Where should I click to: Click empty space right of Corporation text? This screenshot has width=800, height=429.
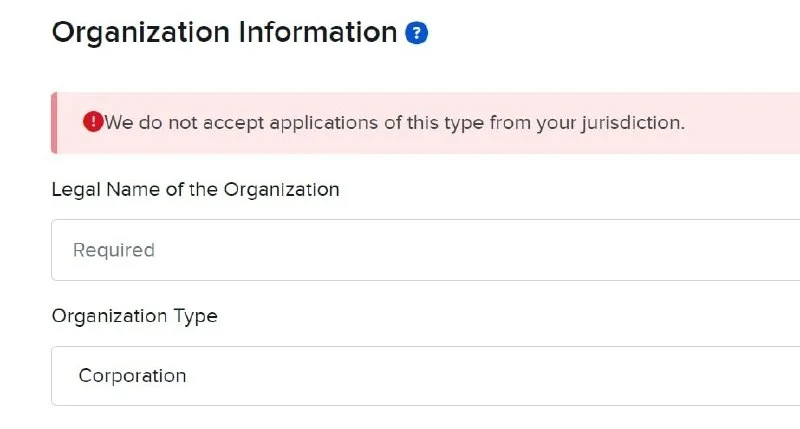(x=490, y=376)
